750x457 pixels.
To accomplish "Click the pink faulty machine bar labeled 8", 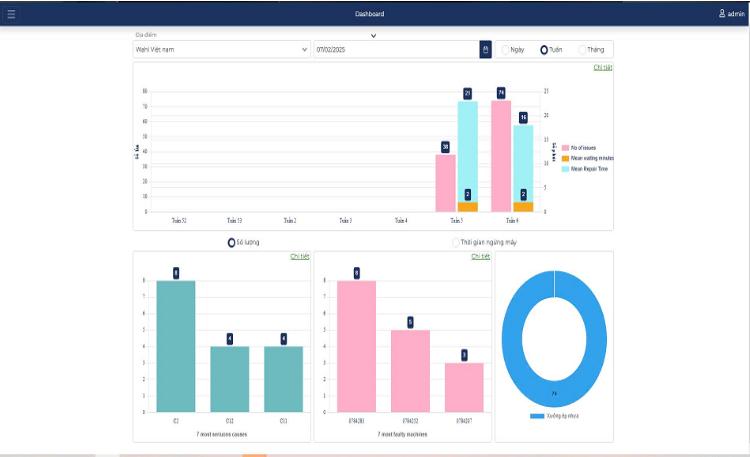I will pyautogui.click(x=356, y=346).
